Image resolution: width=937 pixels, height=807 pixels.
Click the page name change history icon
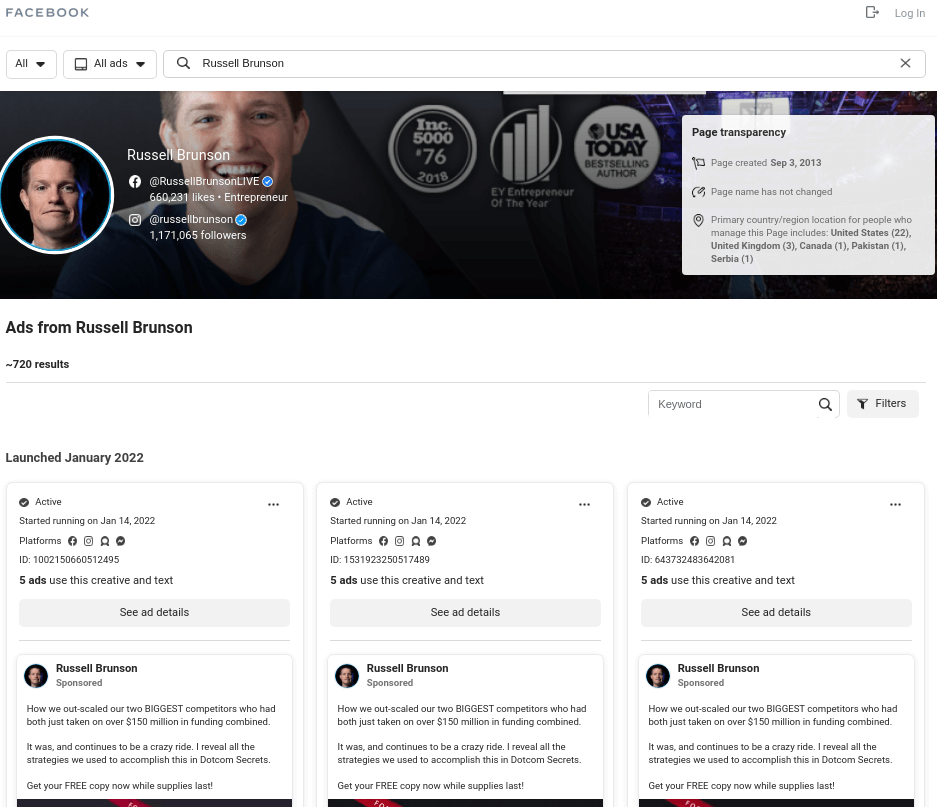[698, 192]
